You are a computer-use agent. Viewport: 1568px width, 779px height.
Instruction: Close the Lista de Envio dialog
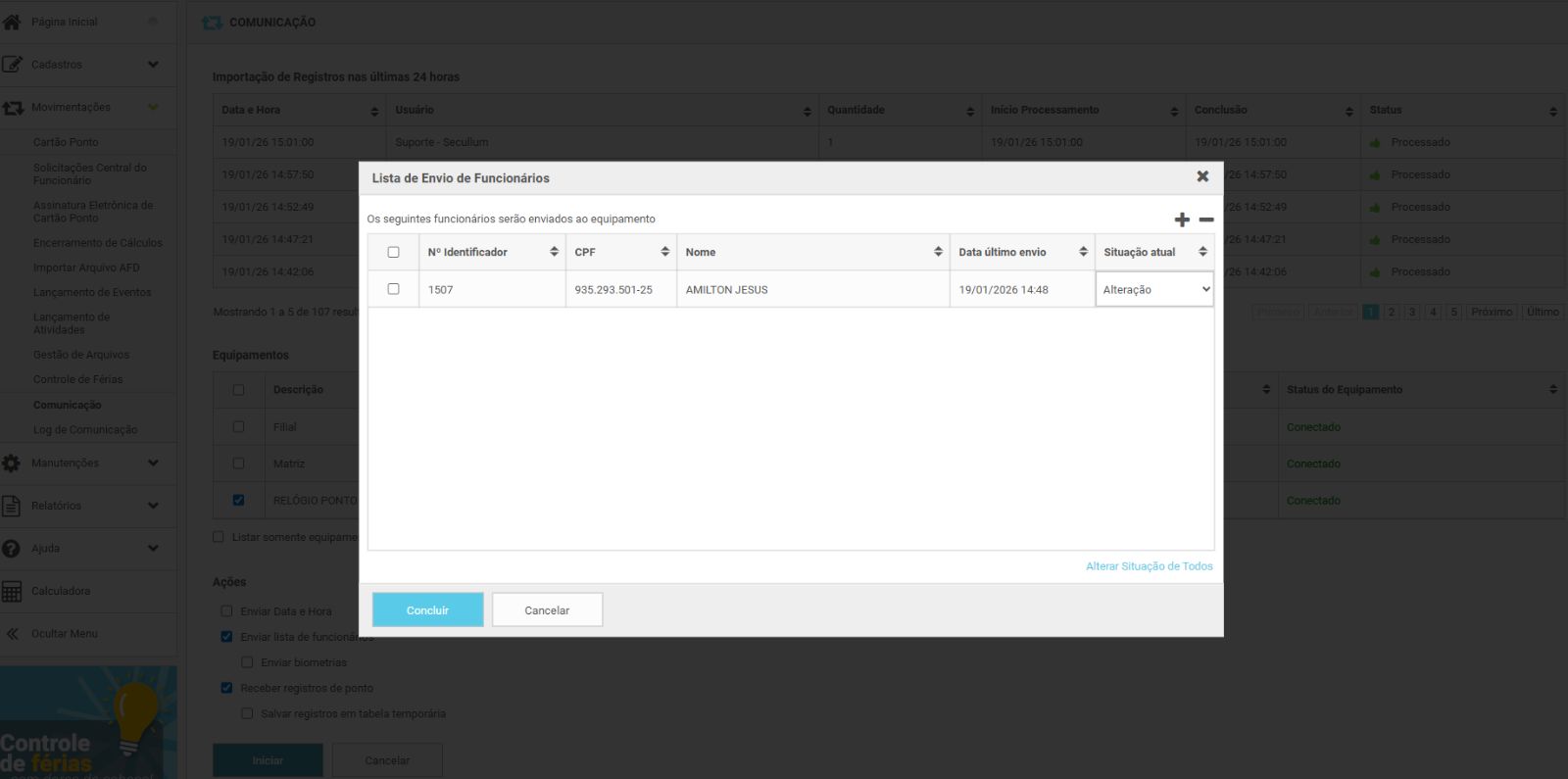1202,176
